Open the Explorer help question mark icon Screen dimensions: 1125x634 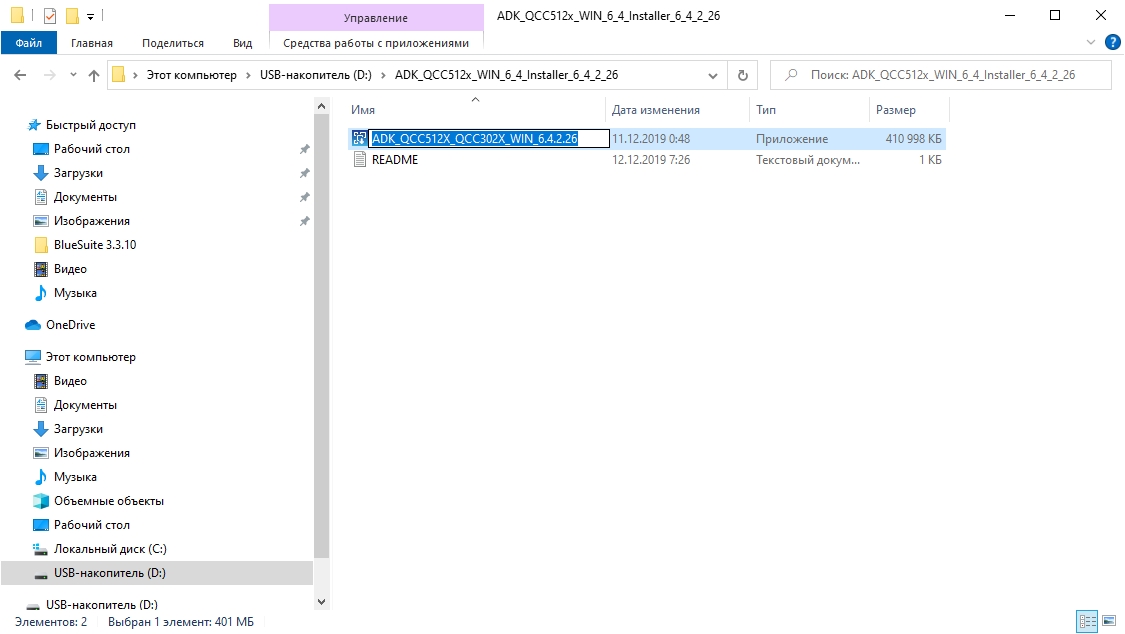(1112, 43)
